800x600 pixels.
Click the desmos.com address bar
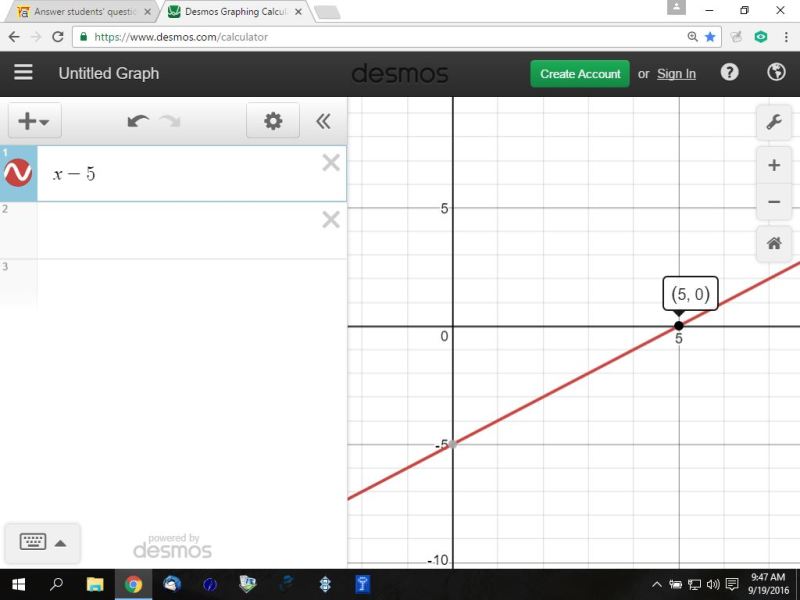(388, 37)
